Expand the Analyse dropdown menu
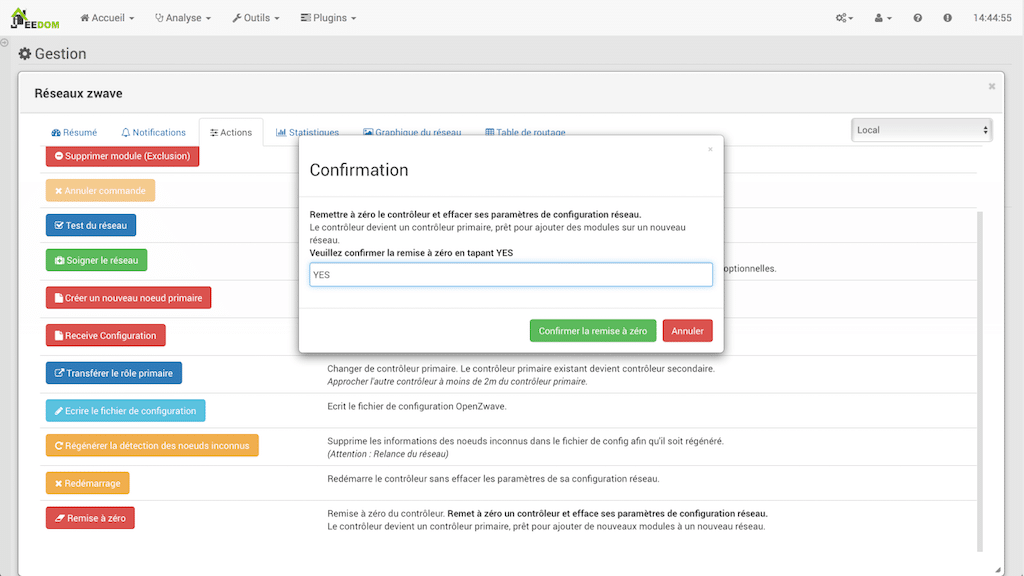The width and height of the screenshot is (1024, 576). [183, 18]
